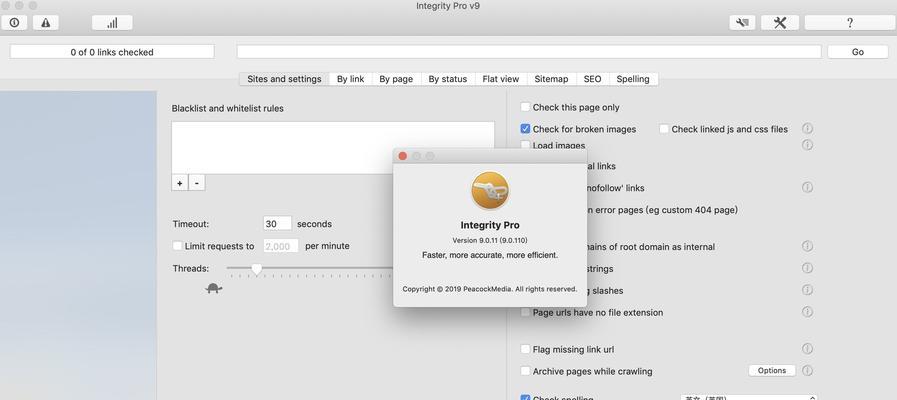This screenshot has width=897, height=400.
Task: Click the '0 of 0 links checked' status
Action: pyautogui.click(x=112, y=52)
